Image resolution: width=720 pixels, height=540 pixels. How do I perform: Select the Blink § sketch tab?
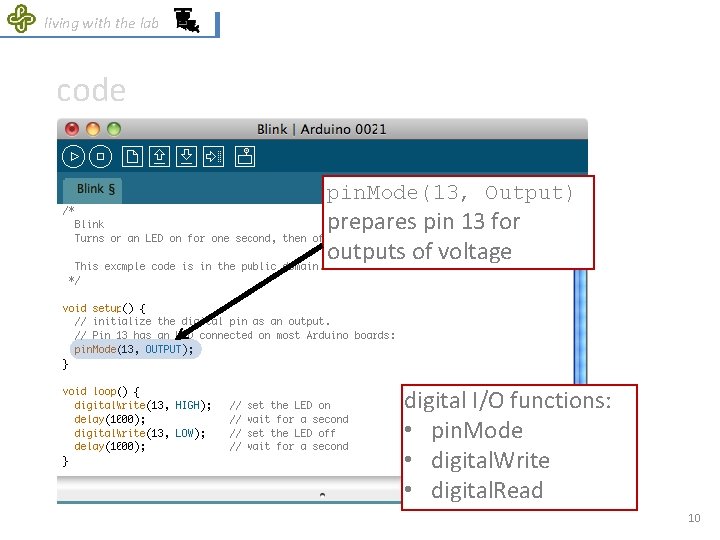coord(93,190)
